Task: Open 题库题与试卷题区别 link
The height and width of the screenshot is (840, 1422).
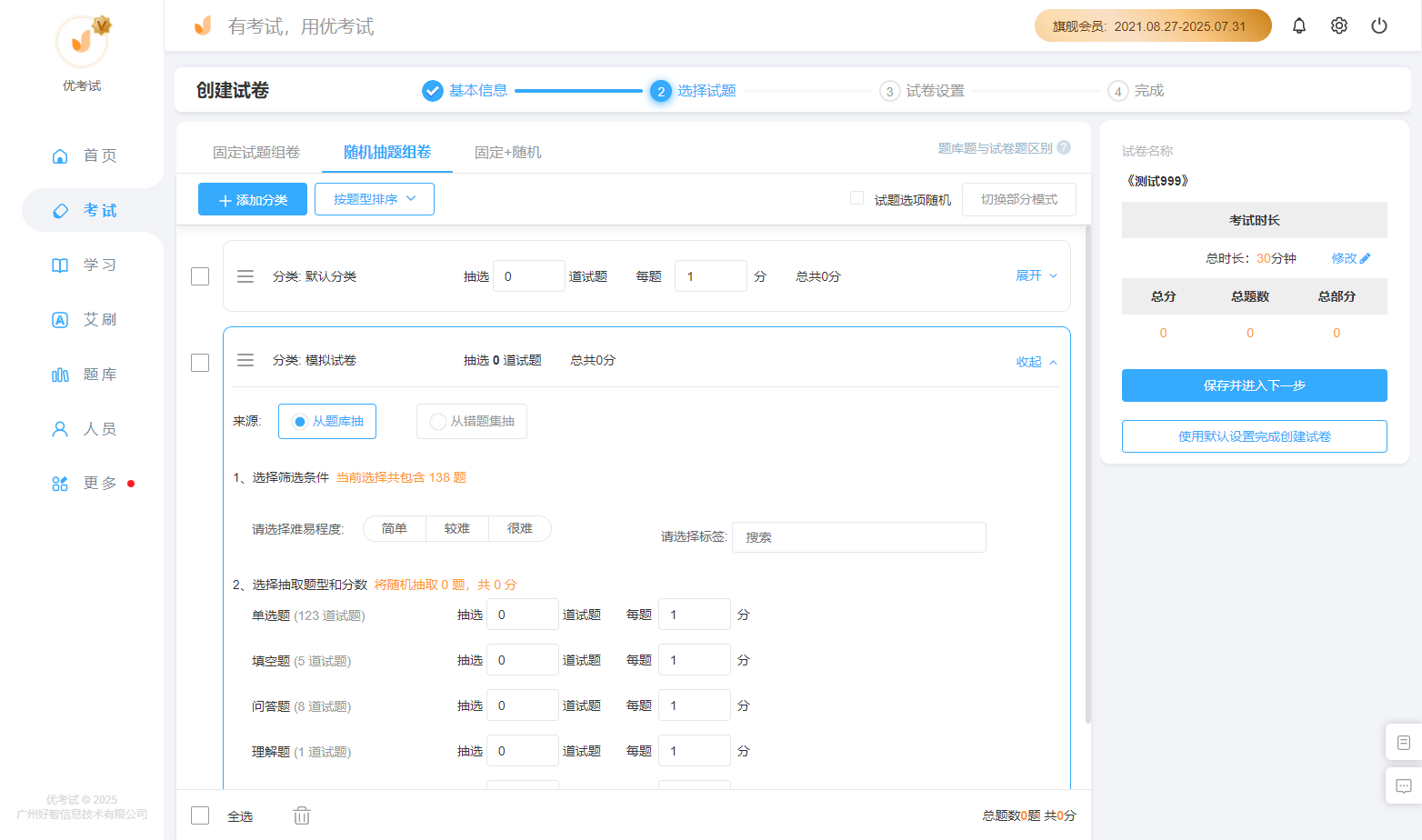Action: [x=996, y=148]
